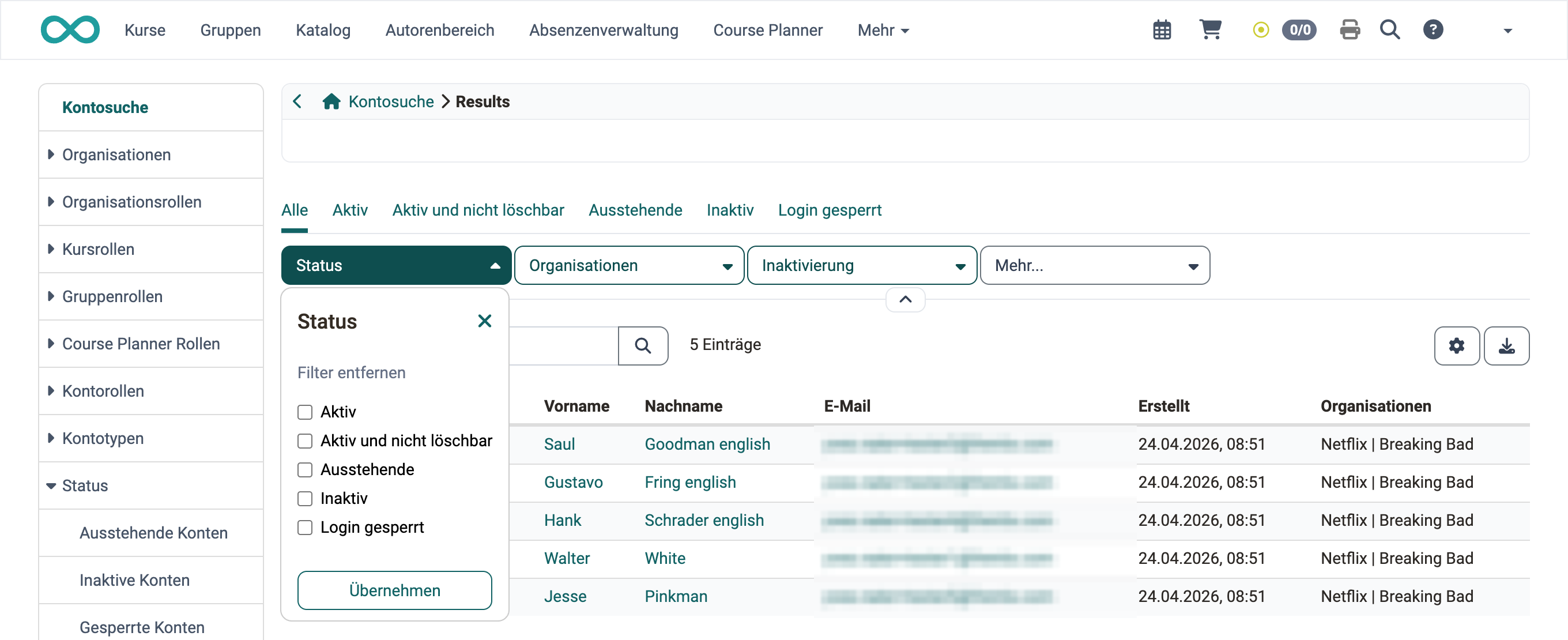The height and width of the screenshot is (640, 1568).
Task: Open the calendar icon in top bar
Action: pos(1162,30)
